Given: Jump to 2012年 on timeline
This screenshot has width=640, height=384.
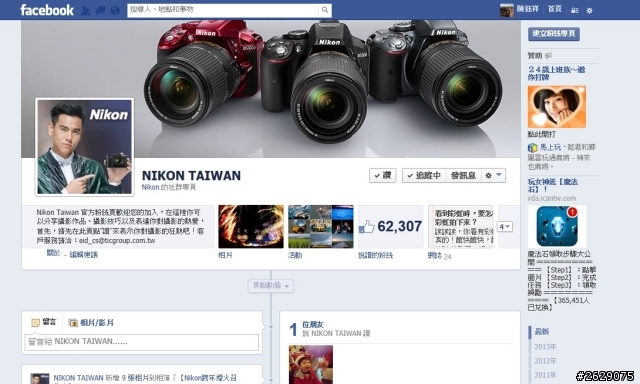Looking at the screenshot, I should click(545, 361).
